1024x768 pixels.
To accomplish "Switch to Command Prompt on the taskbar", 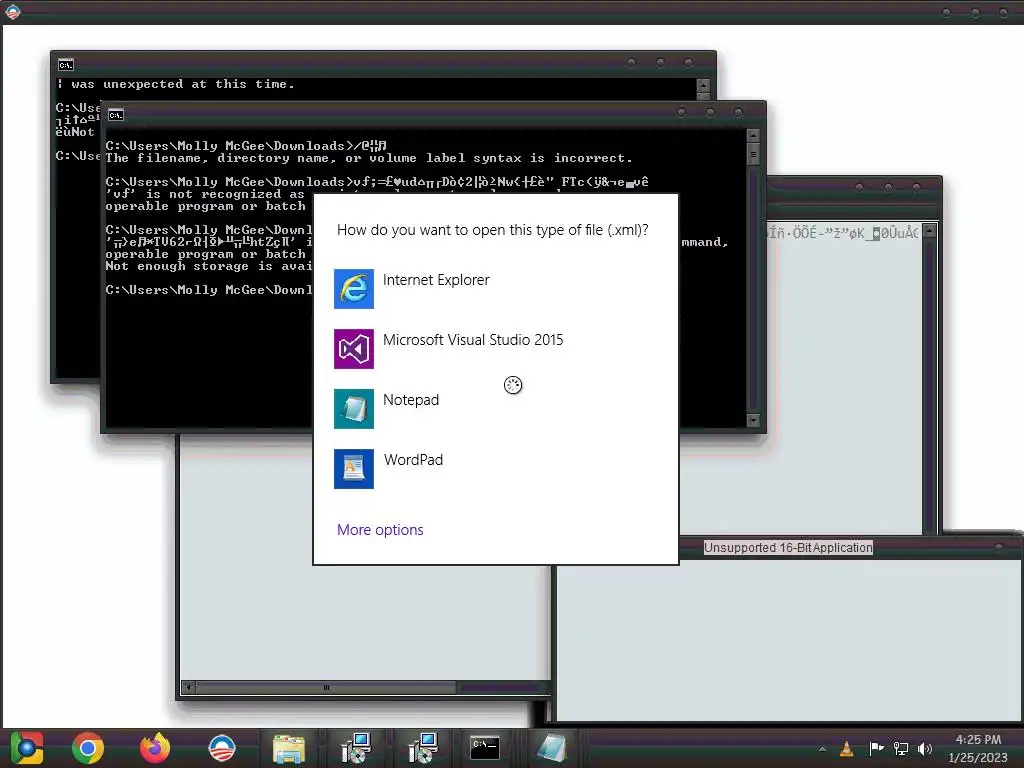I will 485,748.
